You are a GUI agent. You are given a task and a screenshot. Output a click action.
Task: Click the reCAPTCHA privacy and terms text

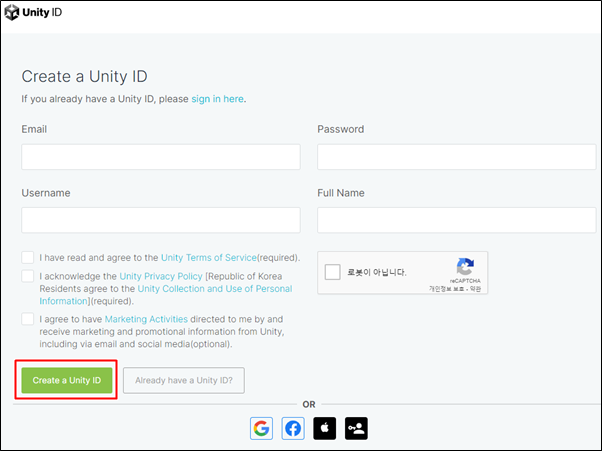[x=455, y=289]
